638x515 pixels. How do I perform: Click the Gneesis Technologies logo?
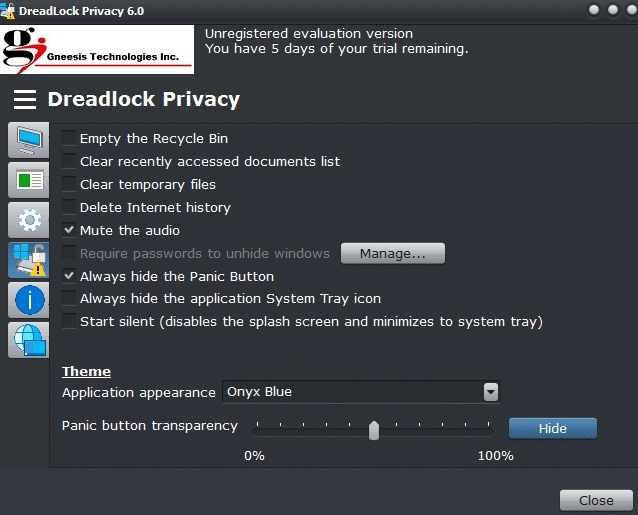pos(97,49)
